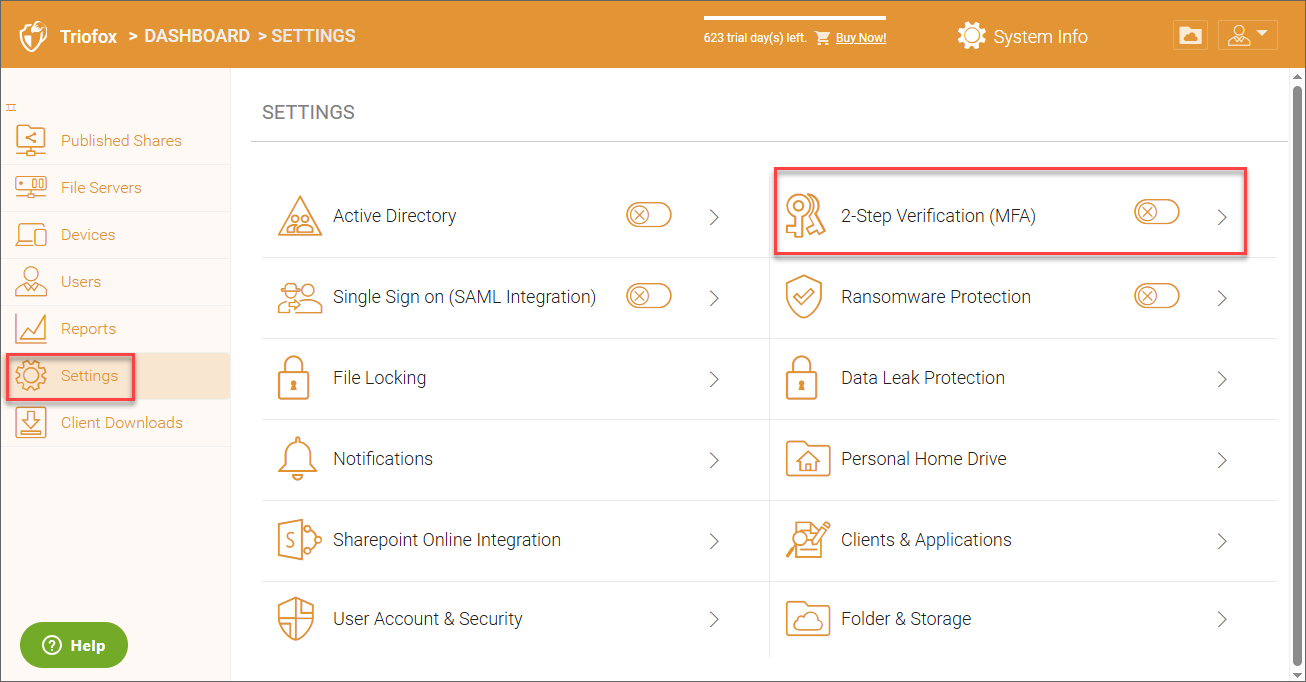
Task: Click the Single Sign on users icon
Action: [x=299, y=297]
